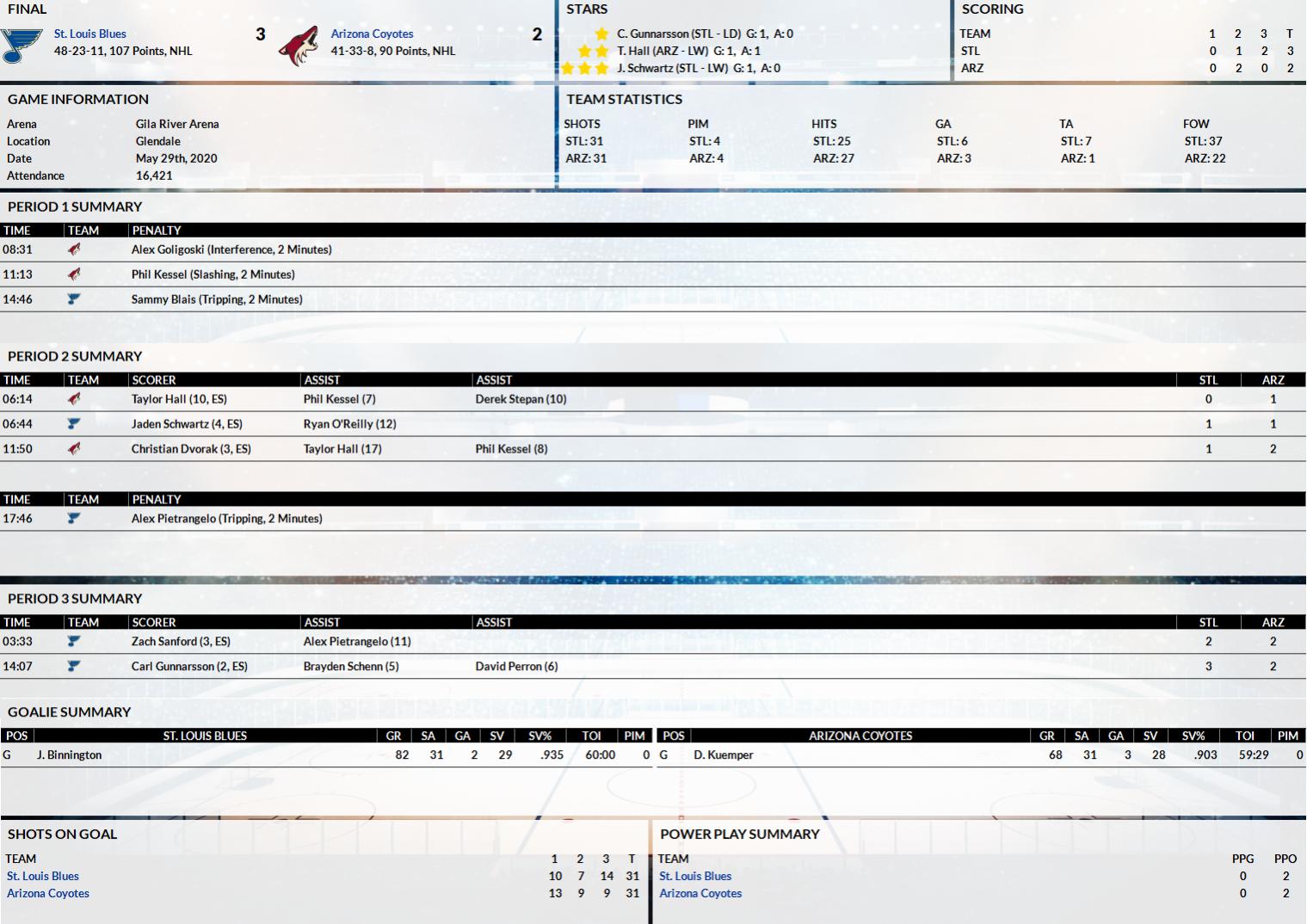
Task: Open Arizona Coyotes team link in header
Action: (372, 34)
